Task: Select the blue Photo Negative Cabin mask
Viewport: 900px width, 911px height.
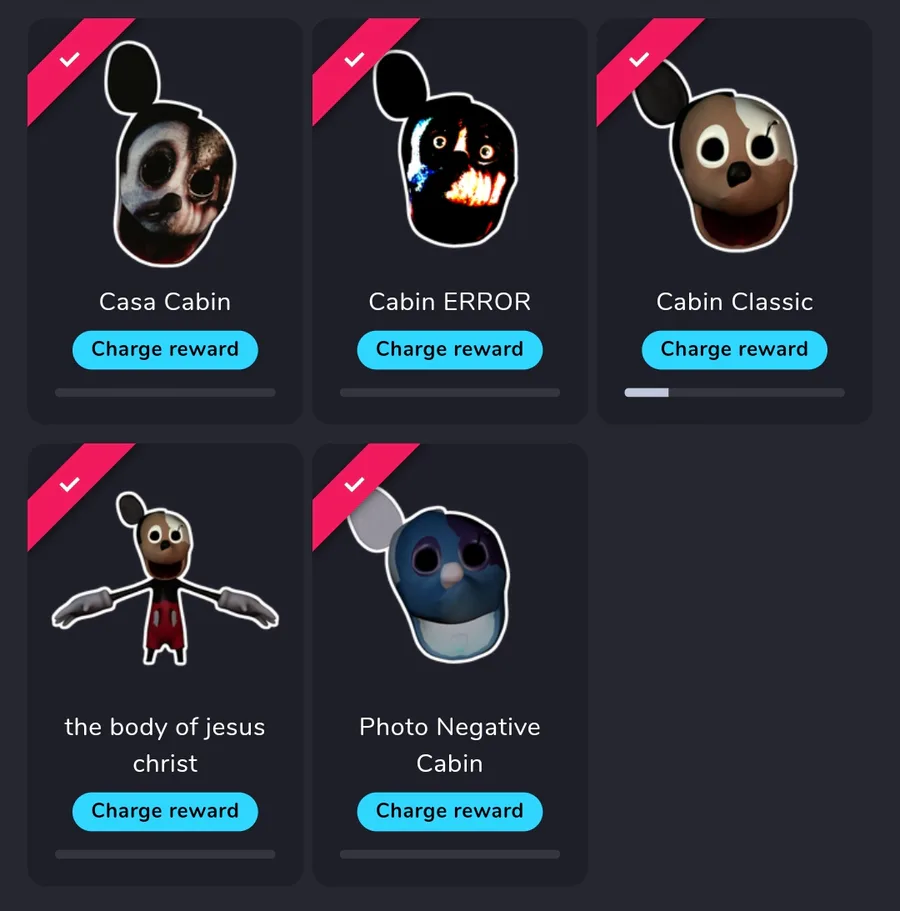Action: pyautogui.click(x=430, y=575)
